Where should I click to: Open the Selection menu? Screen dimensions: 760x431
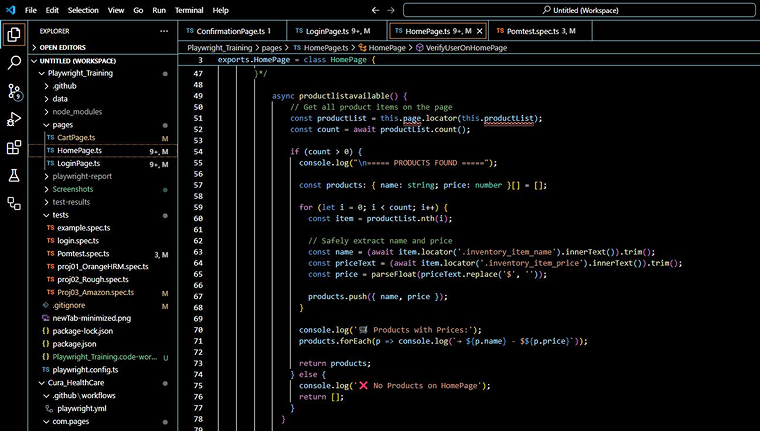(x=83, y=9)
